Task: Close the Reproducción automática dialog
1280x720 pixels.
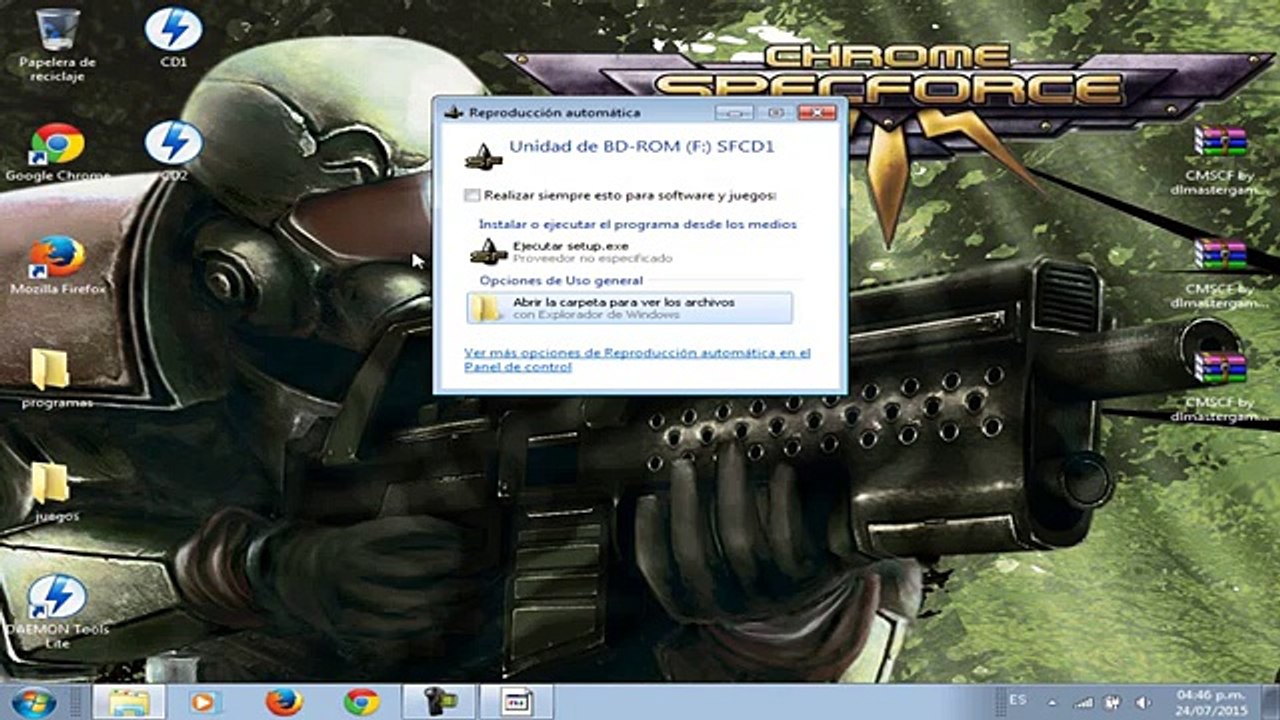Action: coord(818,112)
